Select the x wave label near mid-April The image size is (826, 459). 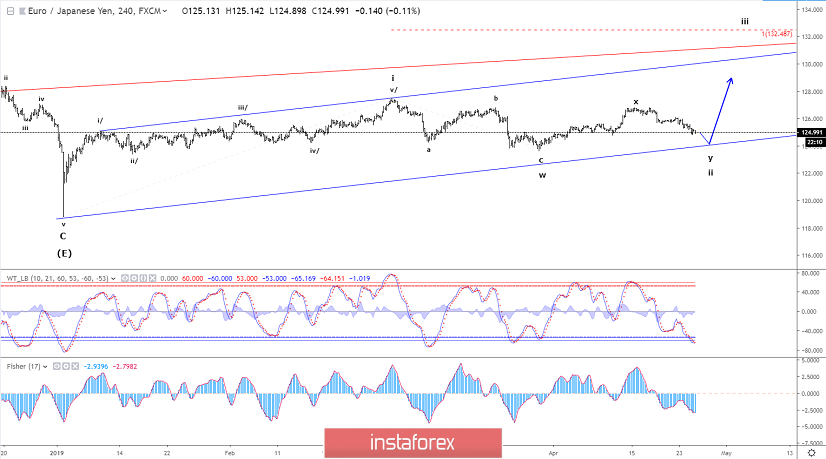coord(636,102)
